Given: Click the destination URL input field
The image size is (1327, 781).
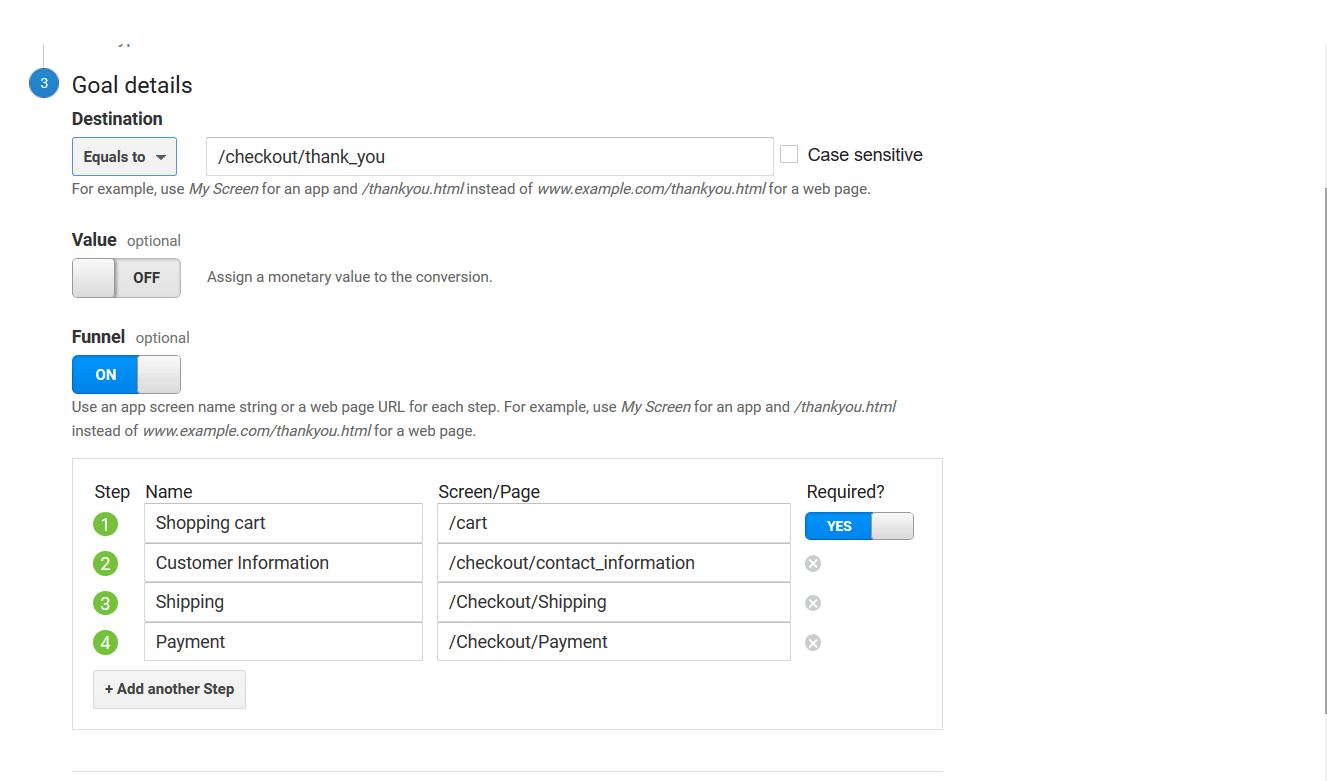Looking at the screenshot, I should click(489, 156).
